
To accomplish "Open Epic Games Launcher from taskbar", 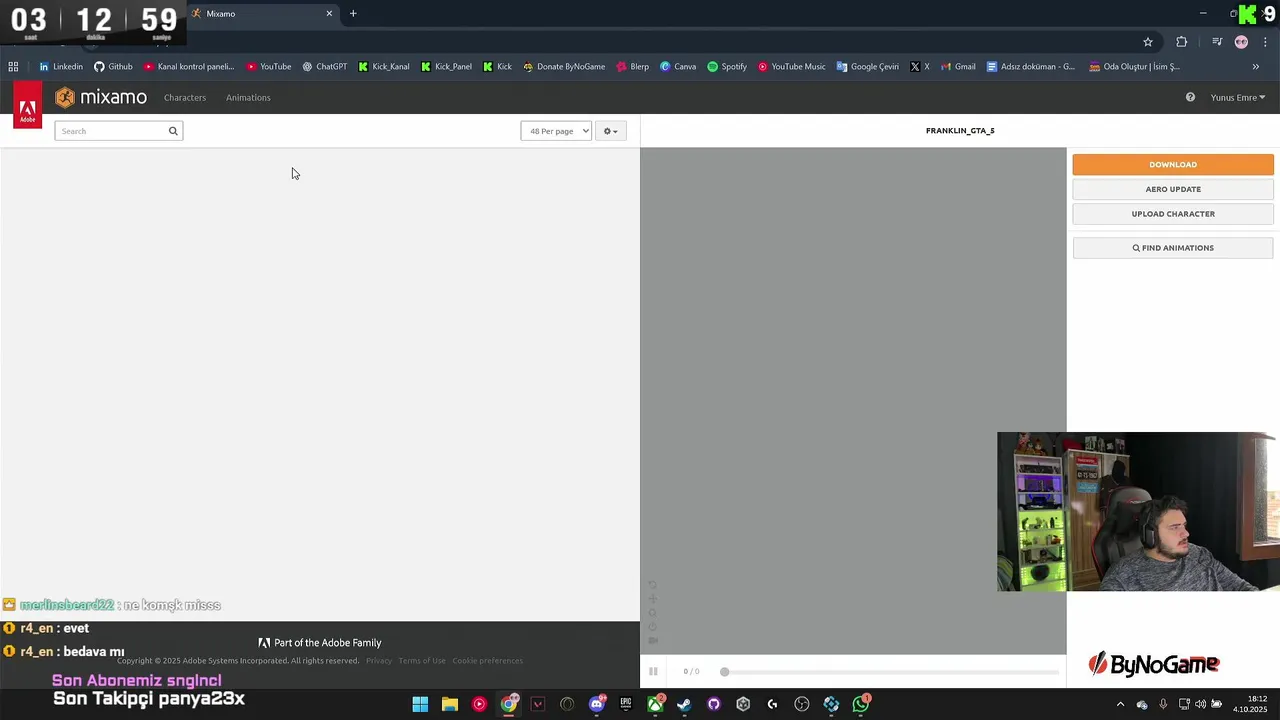I will 626,704.
